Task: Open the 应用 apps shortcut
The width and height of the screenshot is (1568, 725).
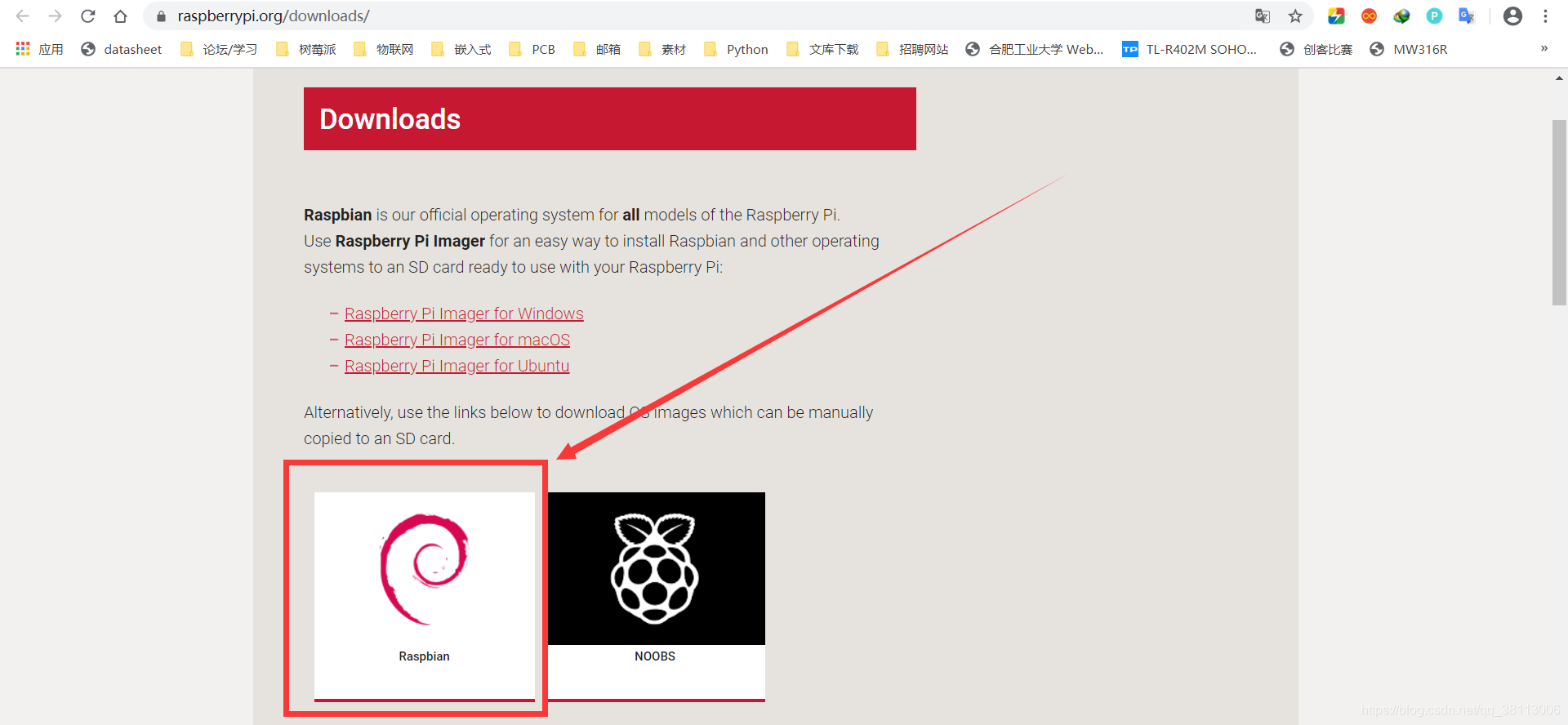Action: click(x=40, y=49)
